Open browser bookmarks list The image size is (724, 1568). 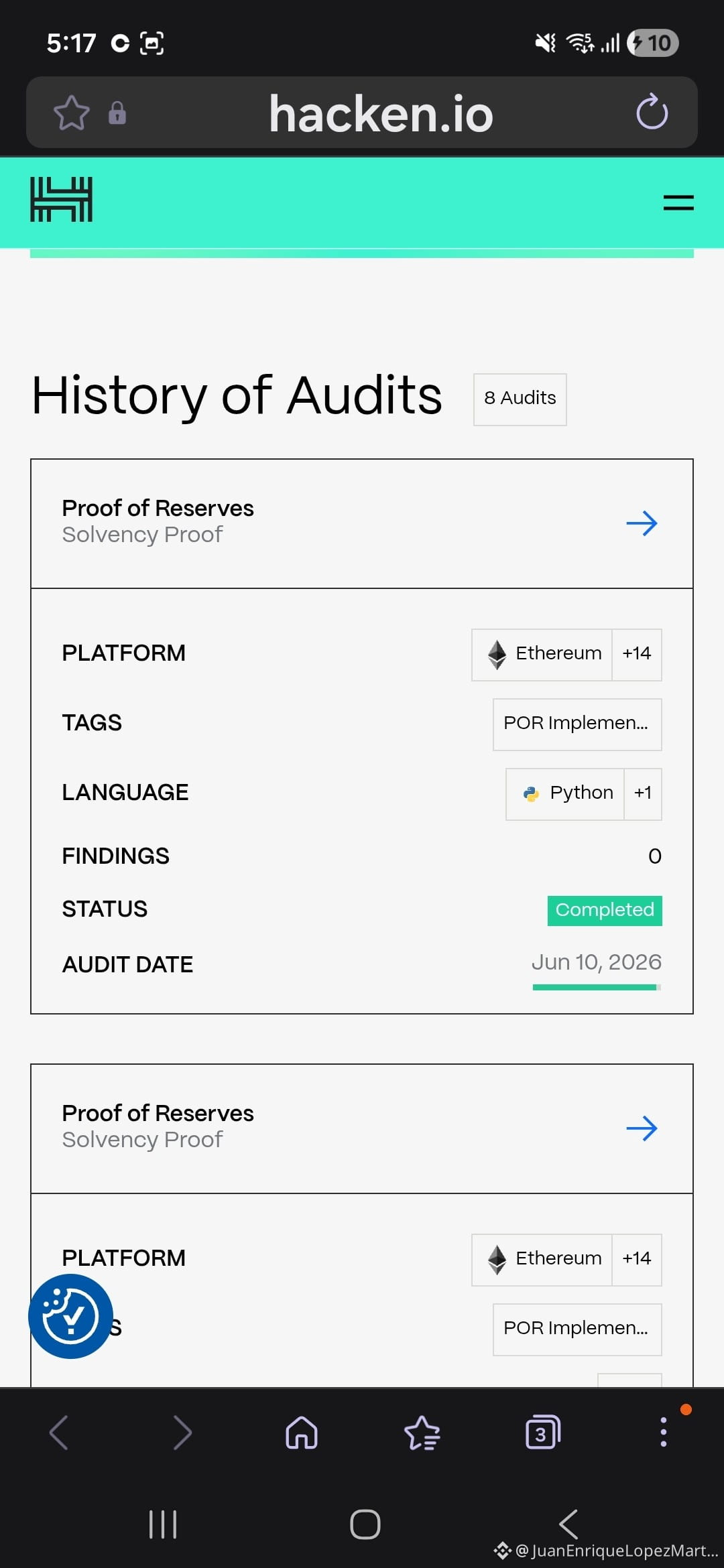(x=422, y=1433)
